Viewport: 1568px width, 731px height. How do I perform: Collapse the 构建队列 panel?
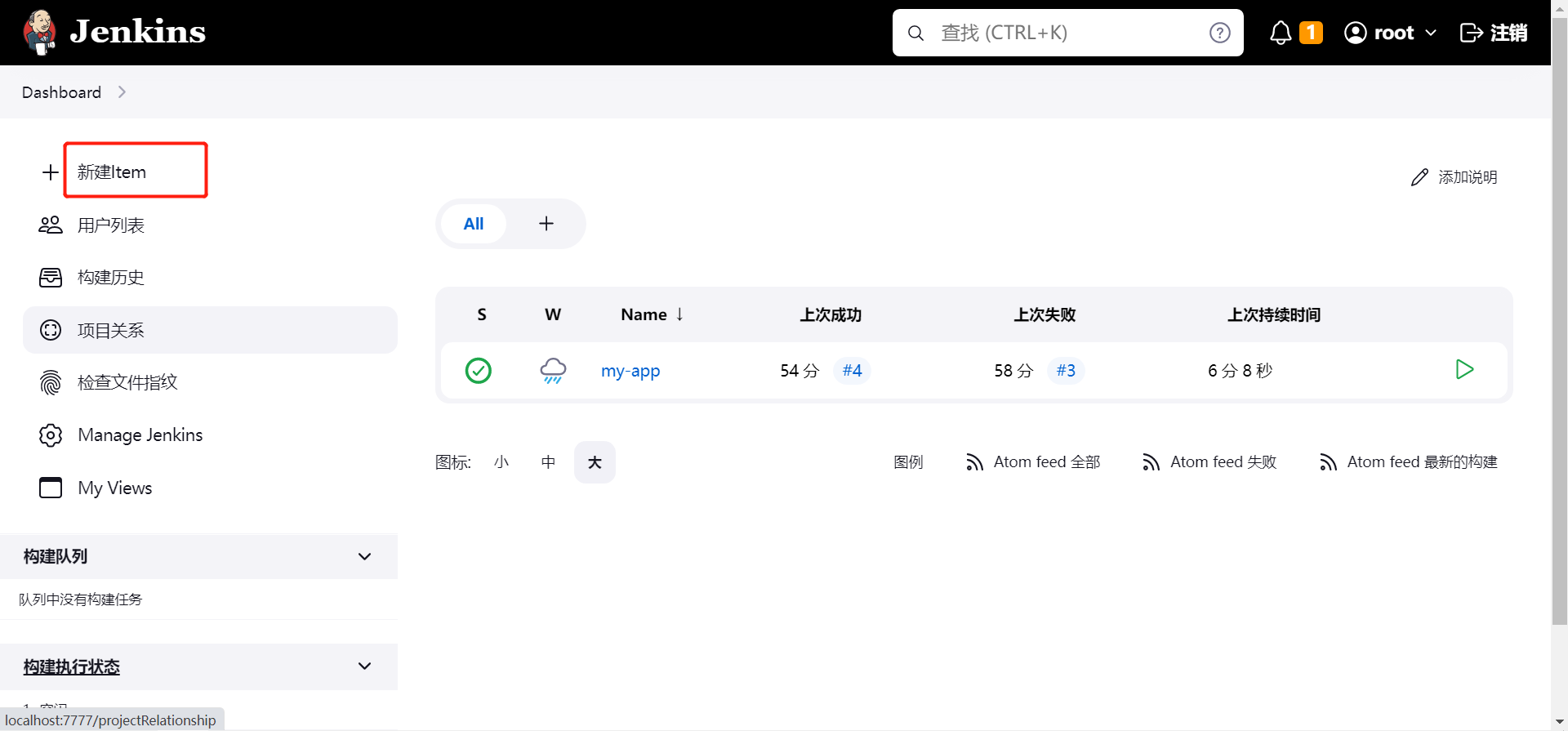364,557
